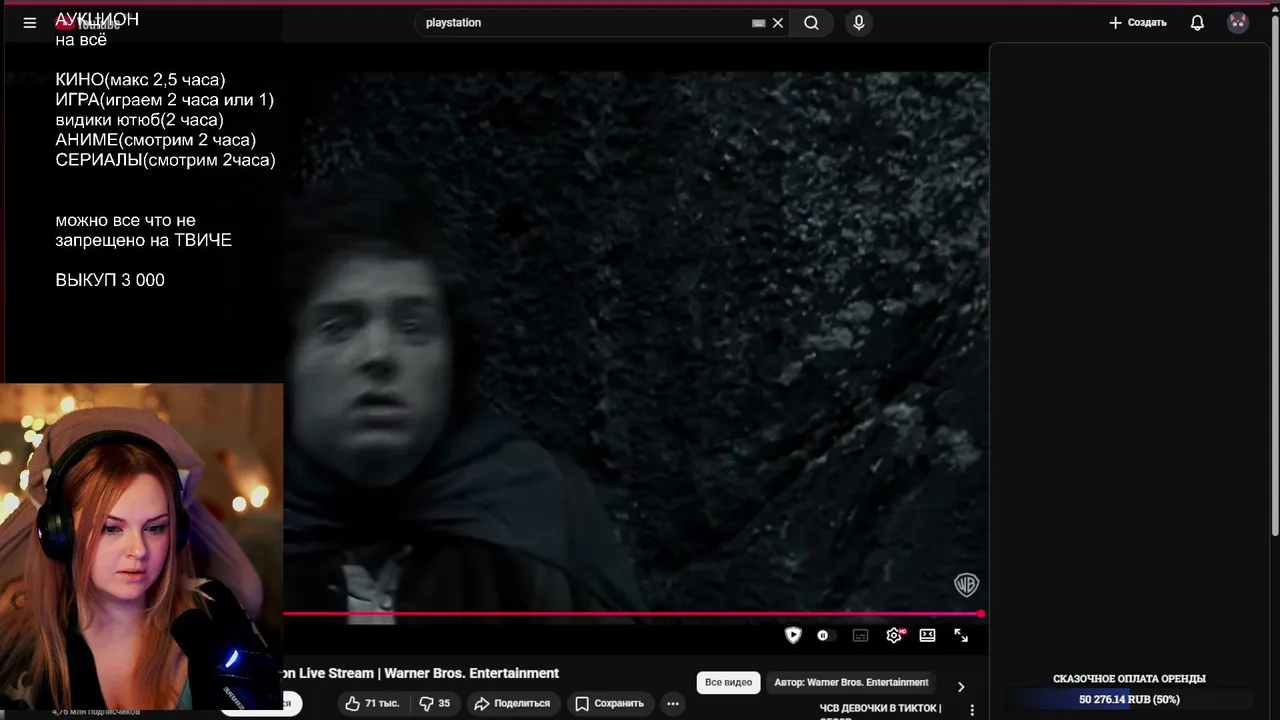
Task: Open the Создать menu
Action: coord(1138,22)
